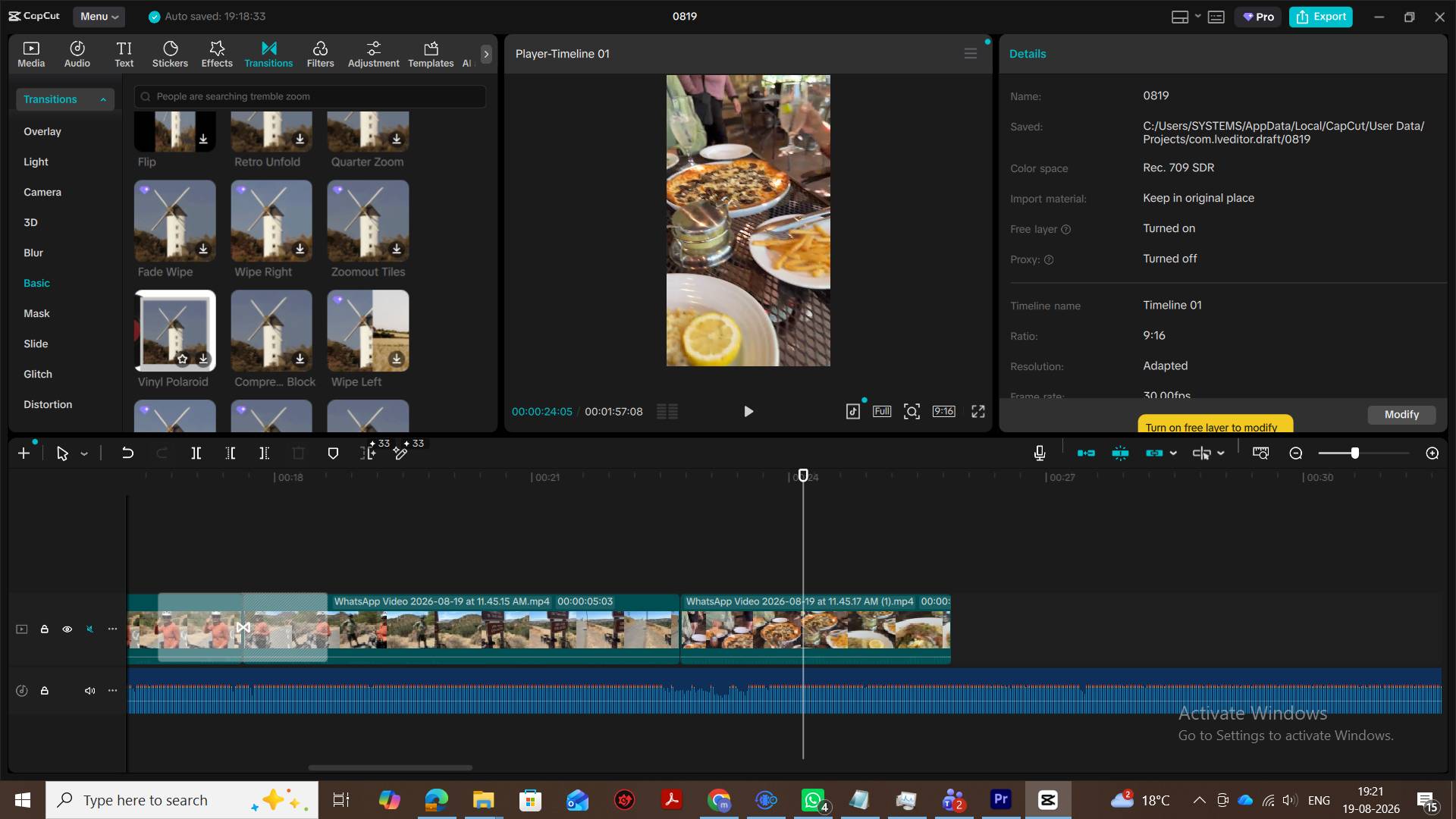Click the split clip tool
Image resolution: width=1456 pixels, height=819 pixels.
pos(196,453)
